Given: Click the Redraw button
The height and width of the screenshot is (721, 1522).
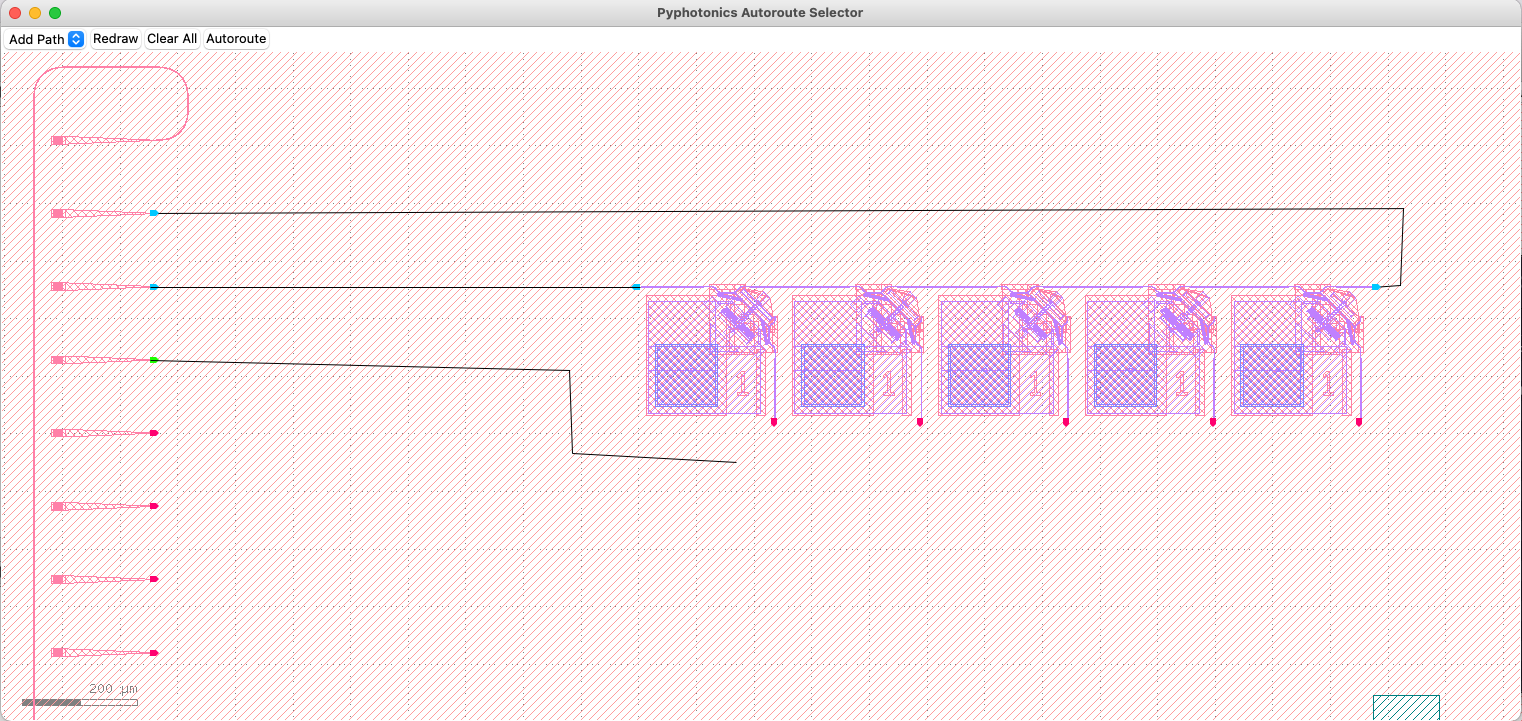Looking at the screenshot, I should [x=115, y=39].
